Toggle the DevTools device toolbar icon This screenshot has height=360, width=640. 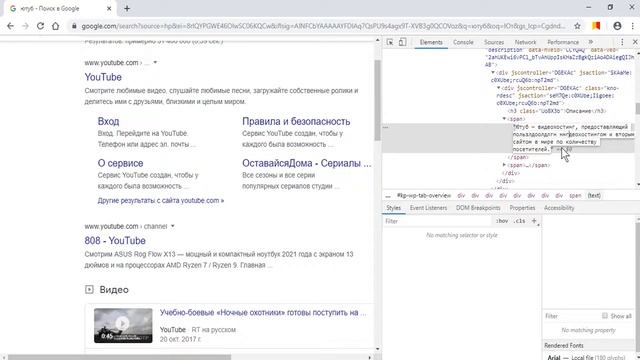pos(402,42)
